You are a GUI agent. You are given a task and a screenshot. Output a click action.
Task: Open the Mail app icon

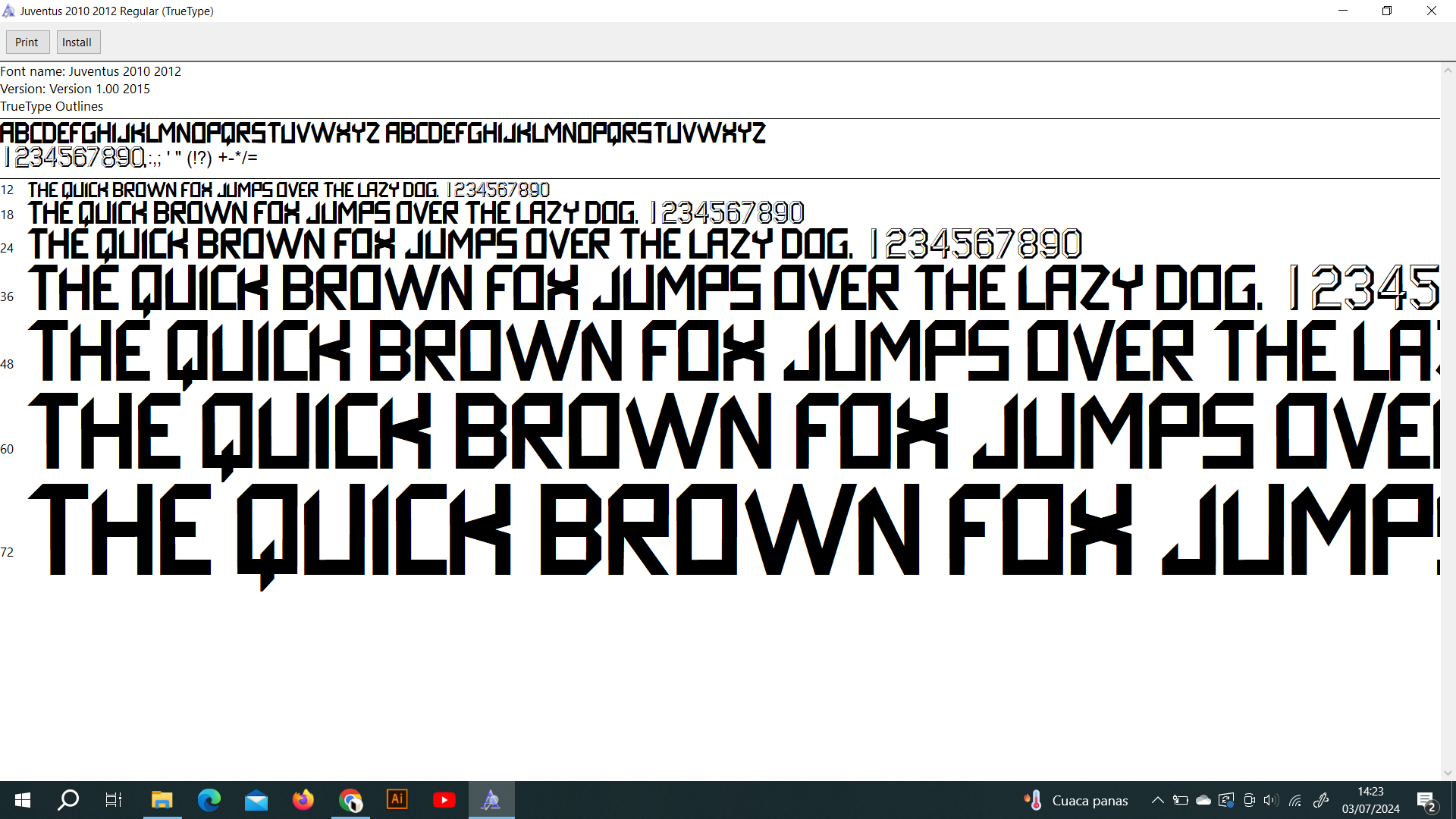pos(256,800)
